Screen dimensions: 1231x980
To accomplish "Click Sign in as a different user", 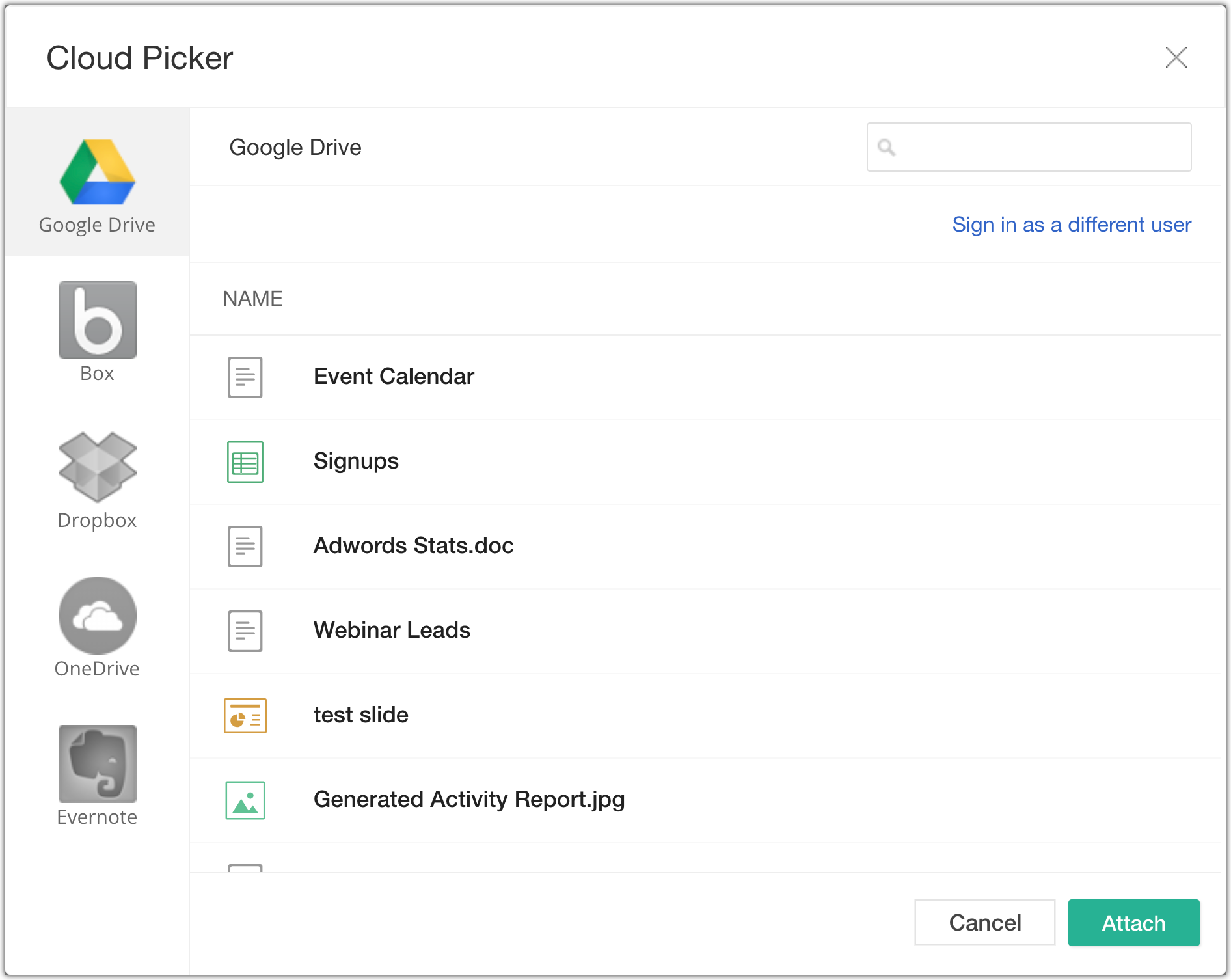I will [1072, 225].
